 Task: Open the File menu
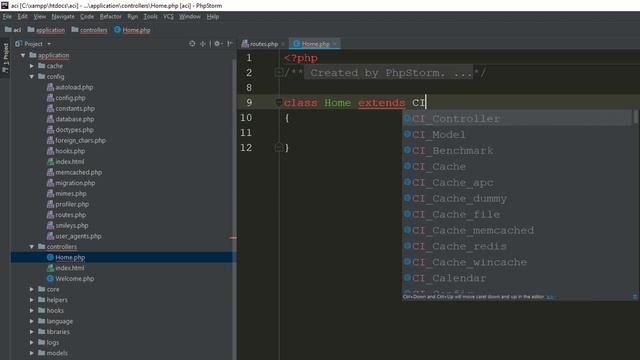(x=7, y=17)
